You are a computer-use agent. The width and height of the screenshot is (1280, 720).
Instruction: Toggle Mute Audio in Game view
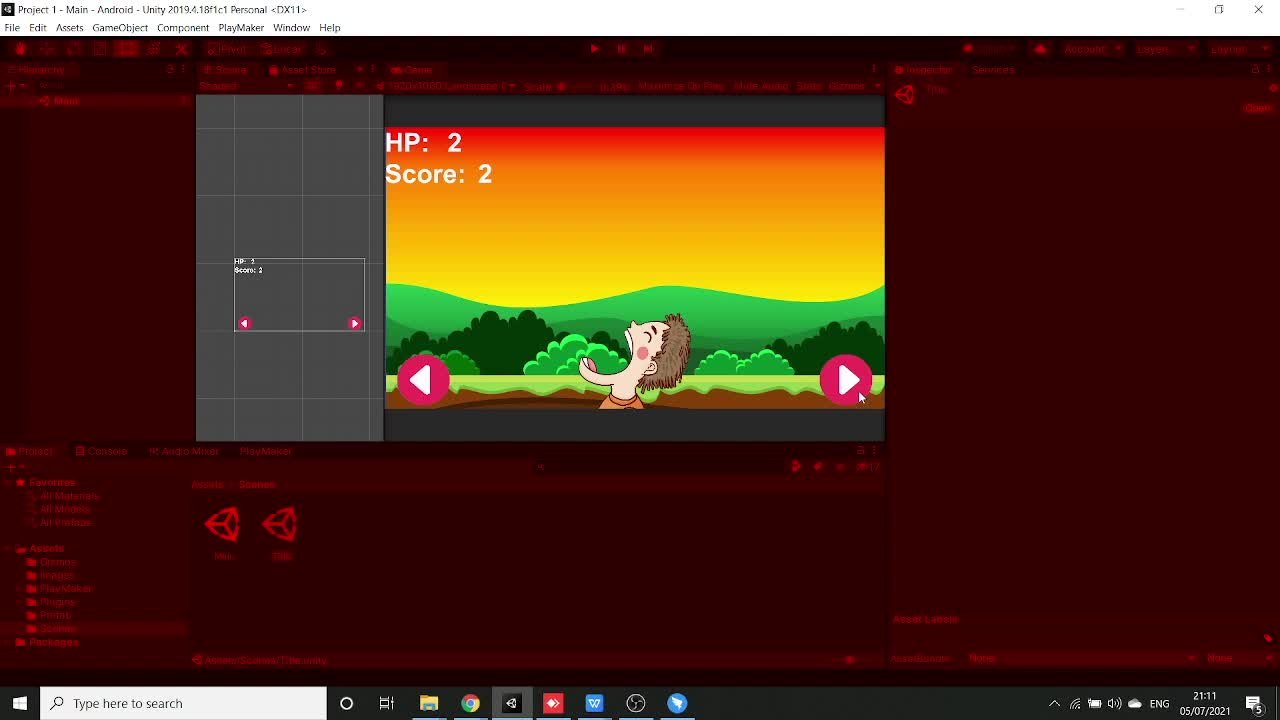tap(761, 86)
